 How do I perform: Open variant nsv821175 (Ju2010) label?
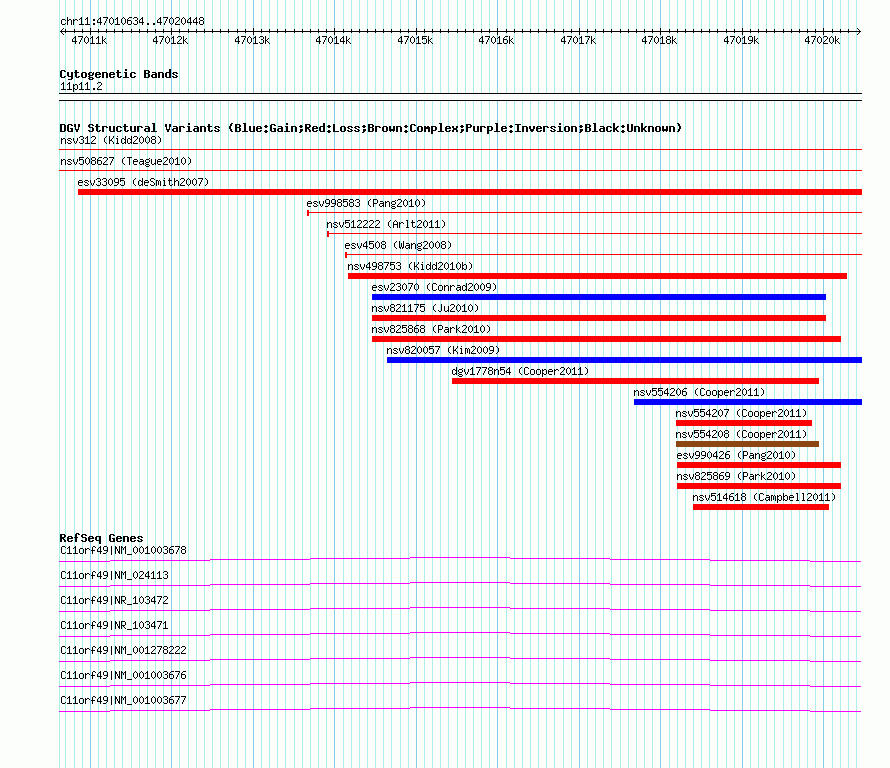click(425, 308)
